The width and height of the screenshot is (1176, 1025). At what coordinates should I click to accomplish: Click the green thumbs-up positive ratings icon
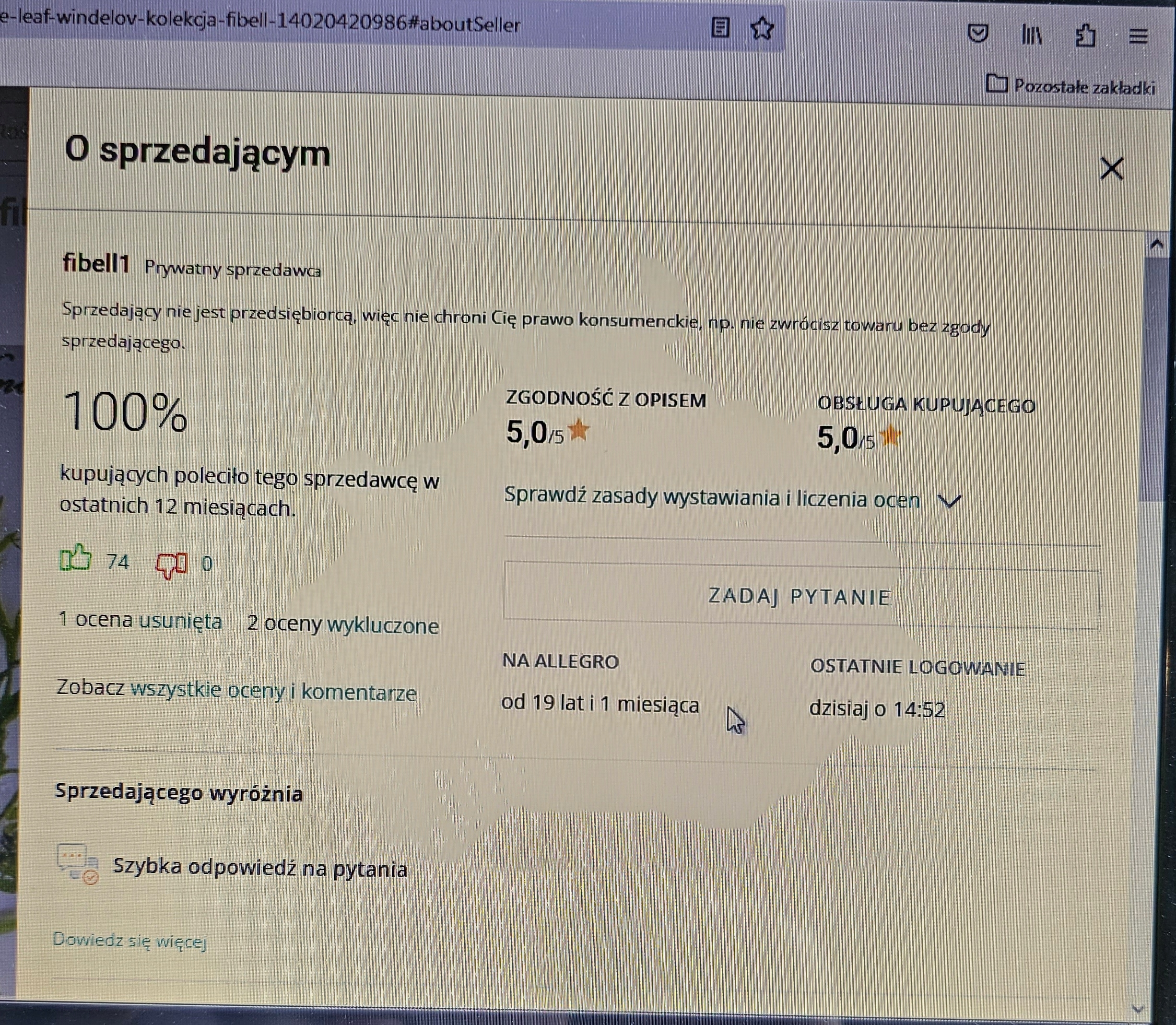tap(76, 557)
